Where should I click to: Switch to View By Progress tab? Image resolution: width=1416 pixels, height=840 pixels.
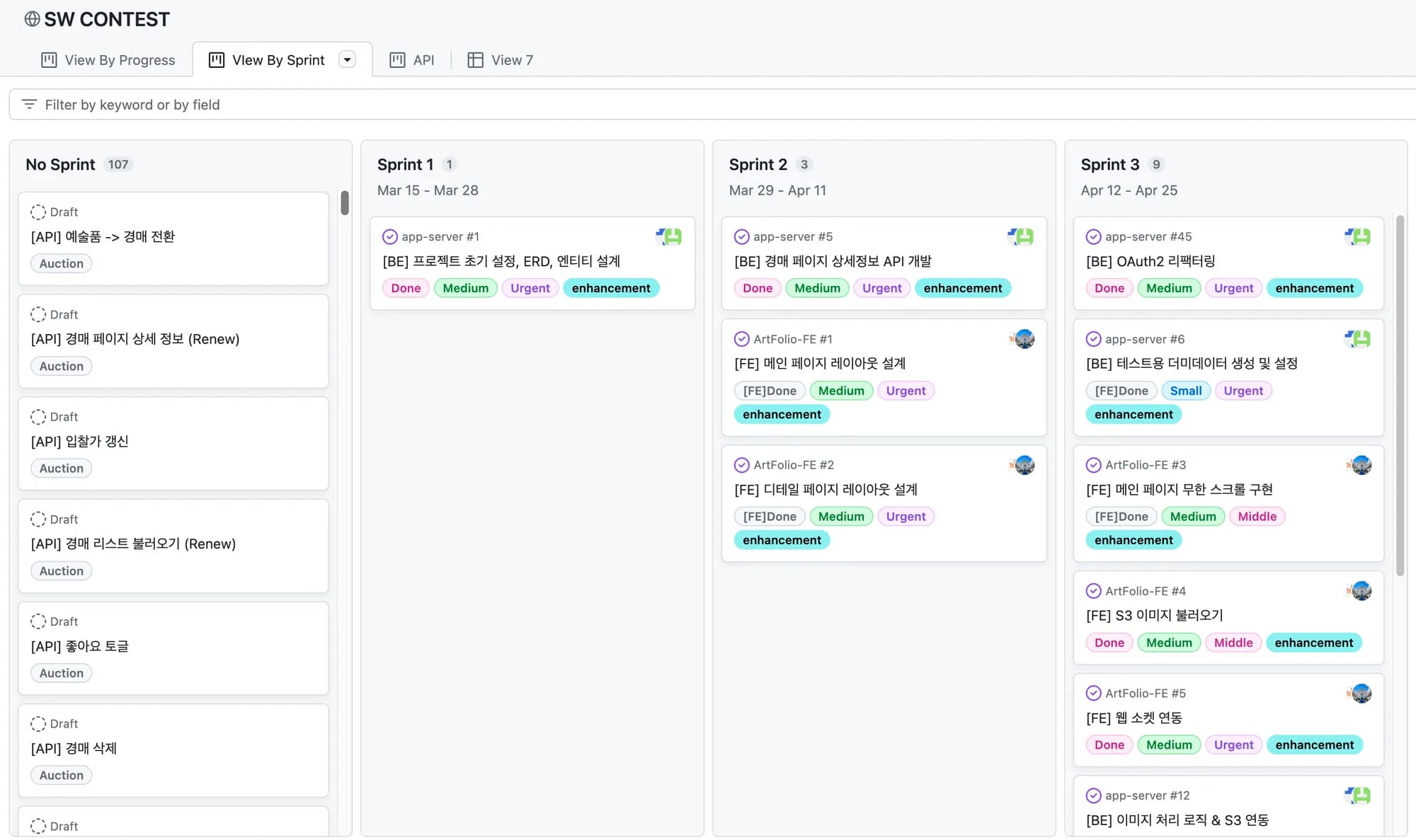click(x=108, y=60)
